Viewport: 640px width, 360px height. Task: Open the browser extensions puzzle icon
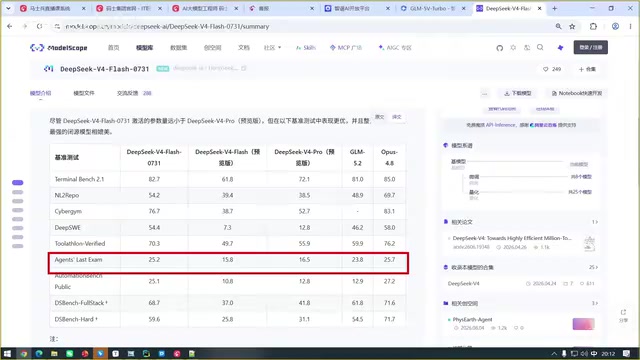(593, 26)
